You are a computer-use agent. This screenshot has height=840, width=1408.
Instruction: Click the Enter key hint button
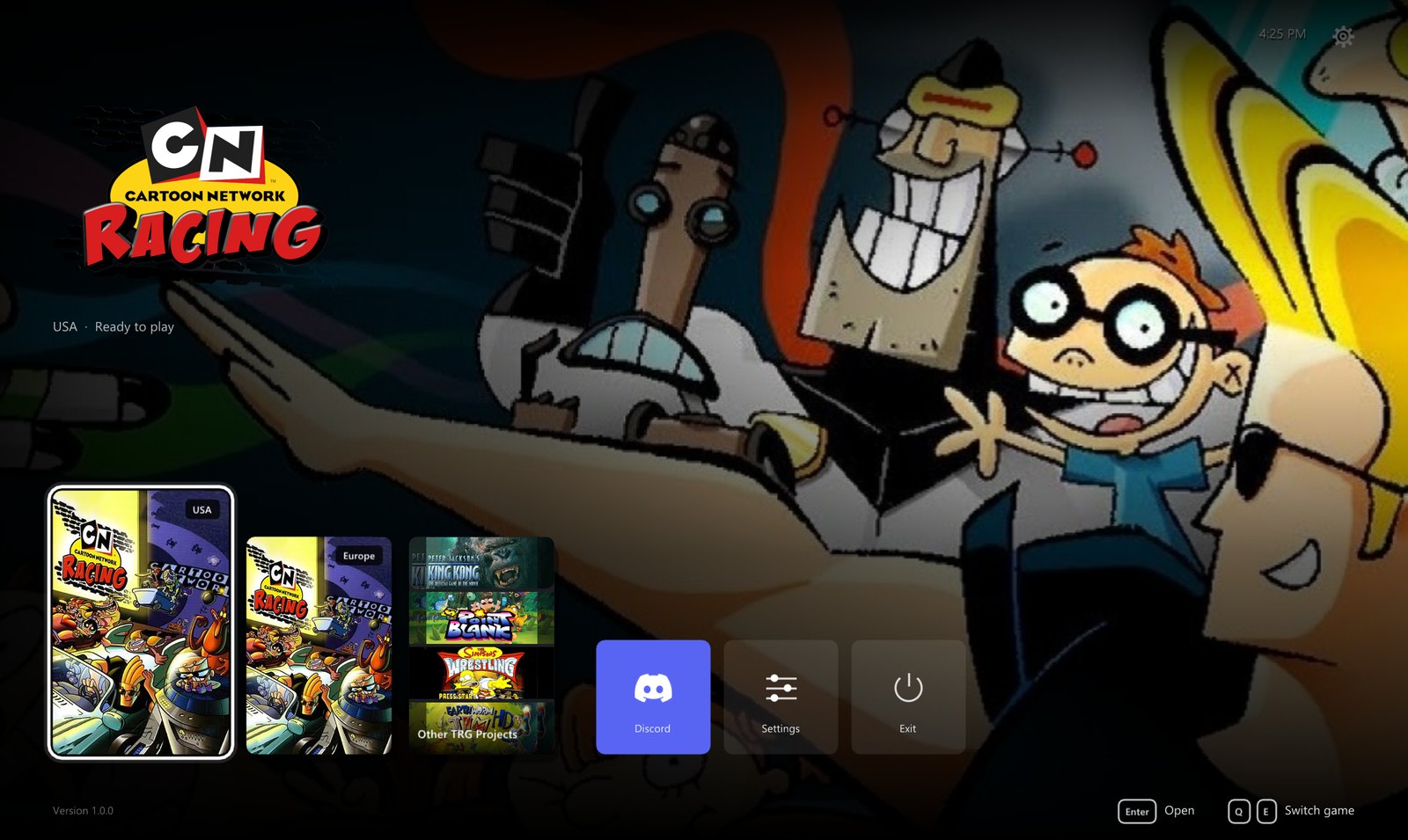point(1137,811)
